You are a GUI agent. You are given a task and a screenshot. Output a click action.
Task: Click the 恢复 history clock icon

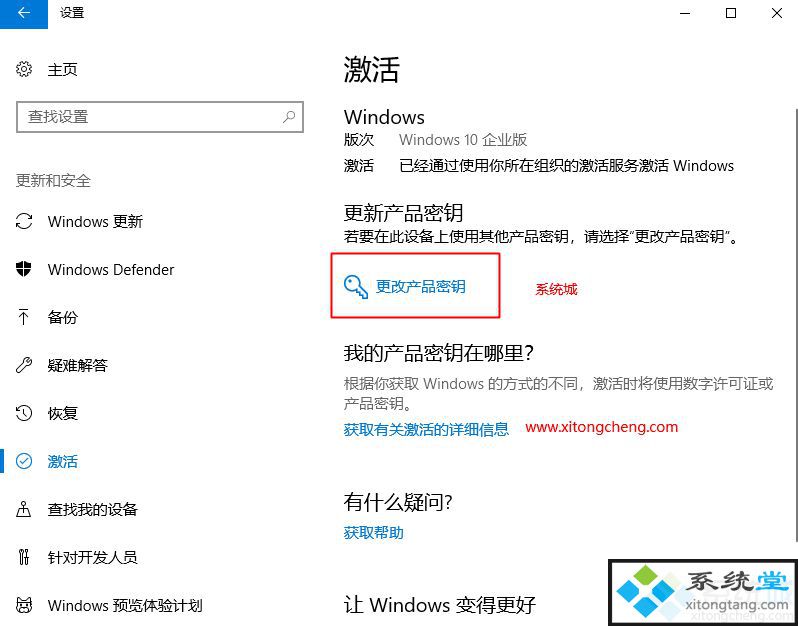(23, 413)
